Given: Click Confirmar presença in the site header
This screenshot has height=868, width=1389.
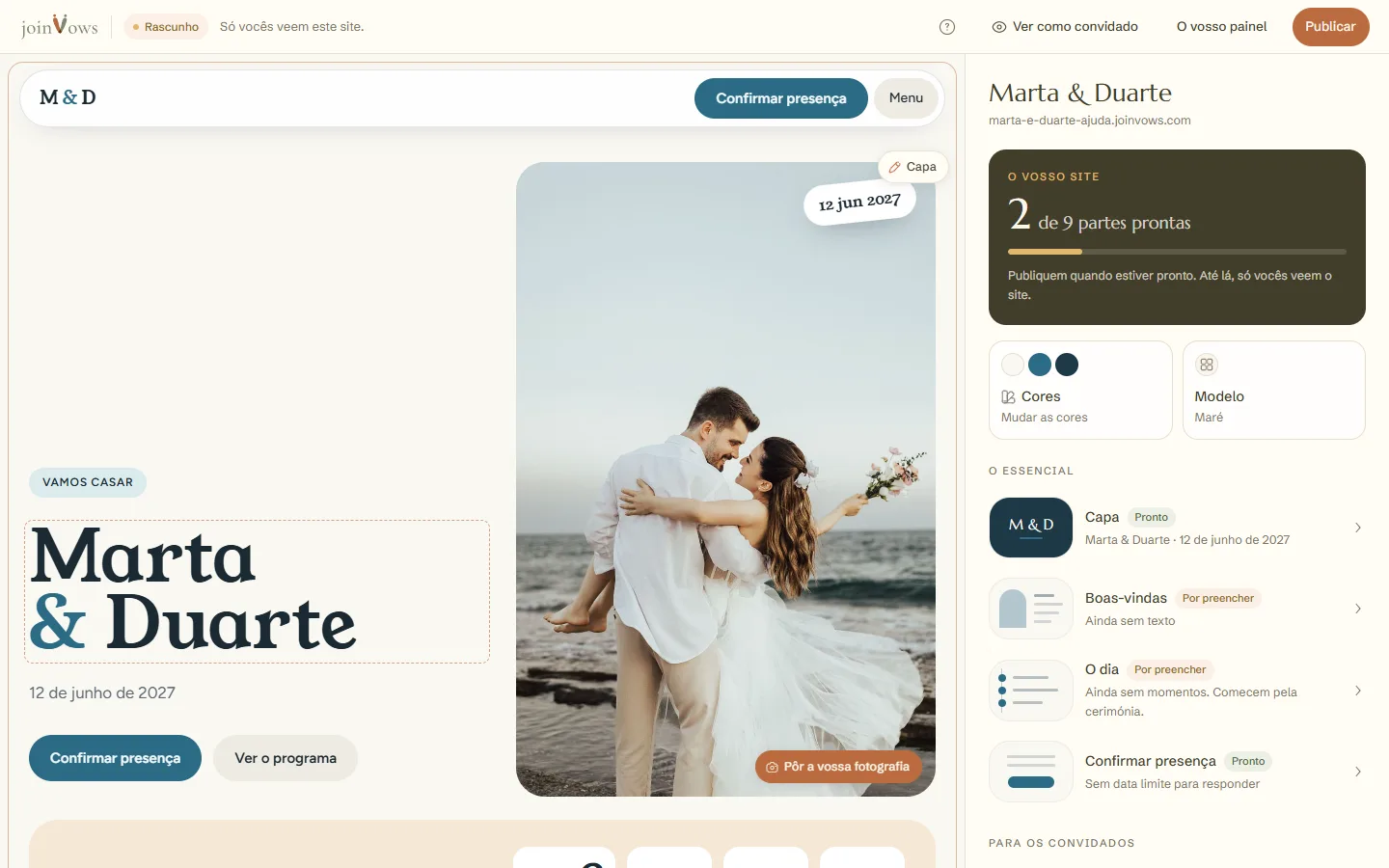Looking at the screenshot, I should 781,98.
